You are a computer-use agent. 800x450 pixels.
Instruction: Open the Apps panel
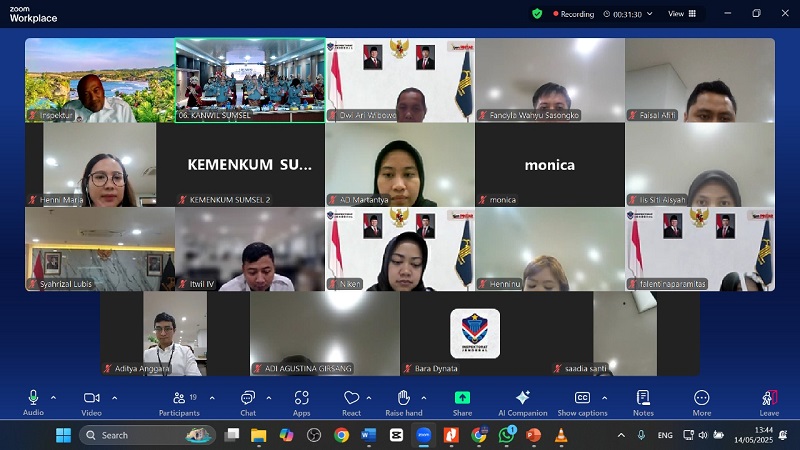302,403
